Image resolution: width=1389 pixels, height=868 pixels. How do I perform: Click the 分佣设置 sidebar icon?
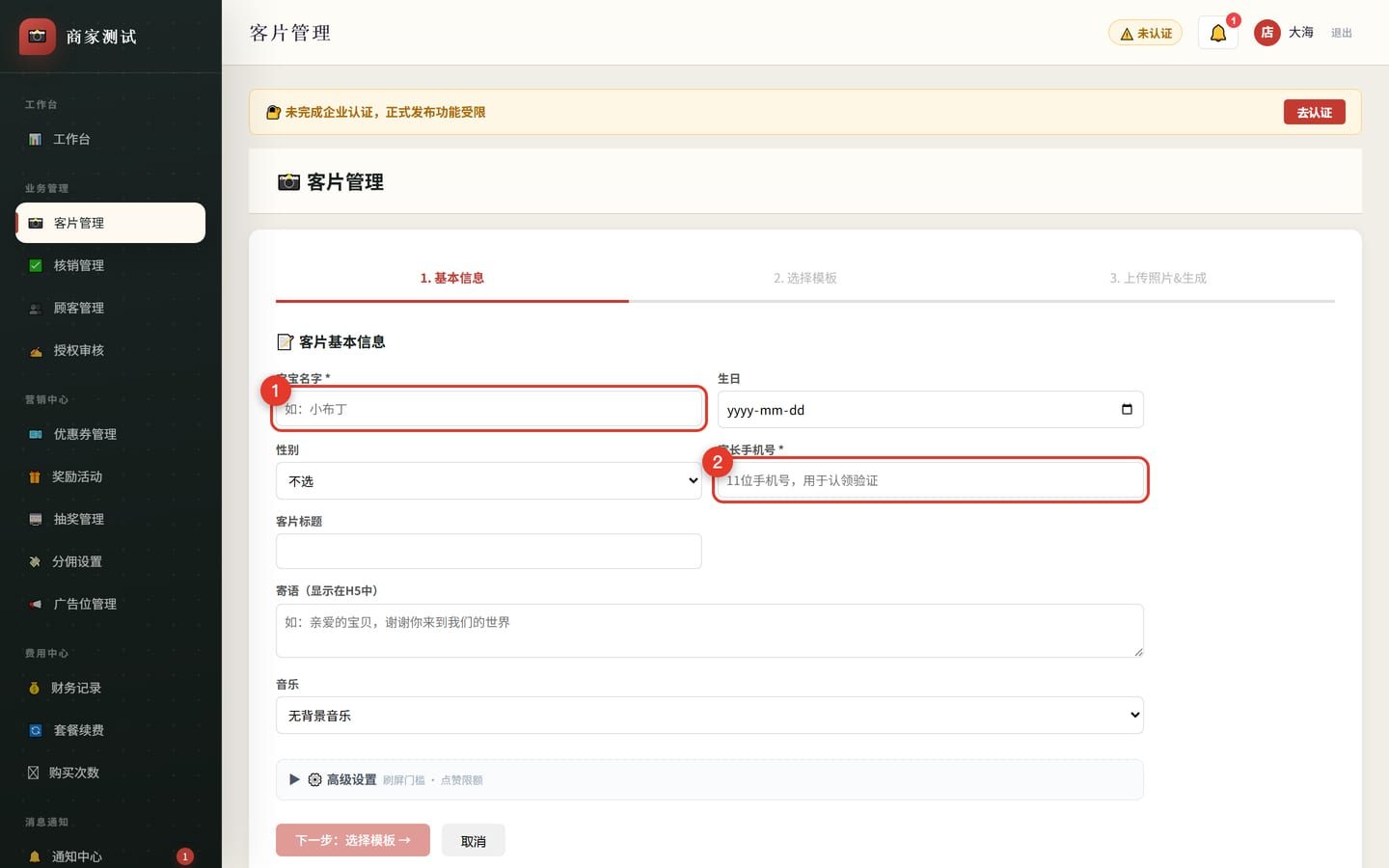(35, 561)
